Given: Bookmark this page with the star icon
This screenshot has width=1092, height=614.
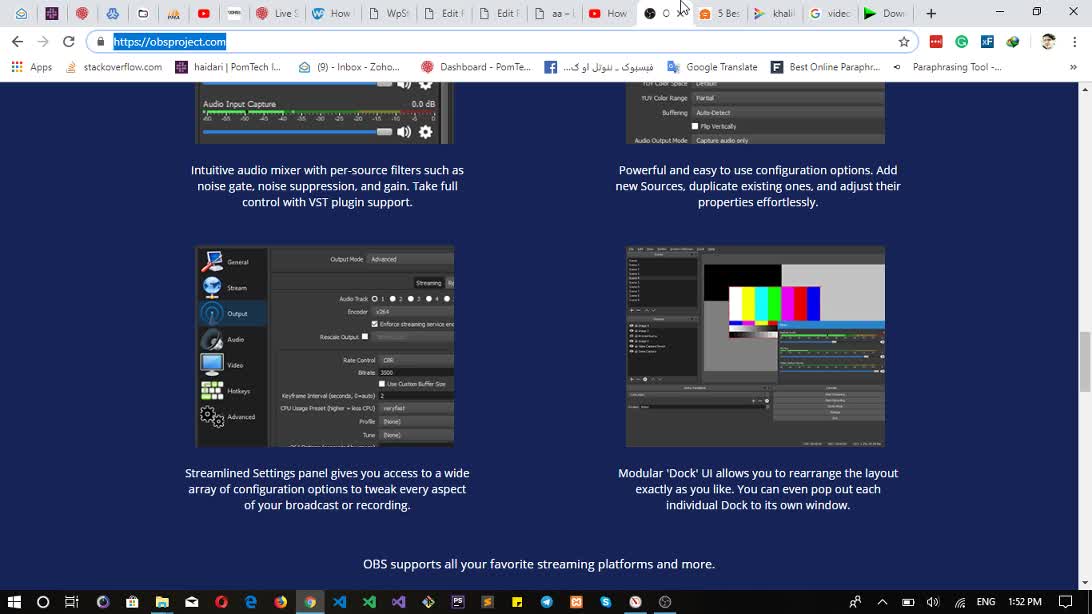Looking at the screenshot, I should (x=904, y=42).
